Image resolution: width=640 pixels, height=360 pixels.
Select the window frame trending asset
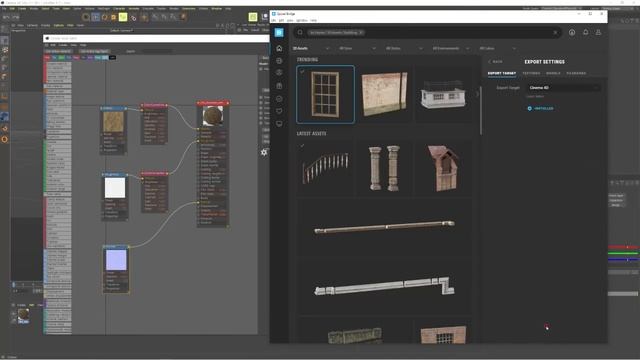325,94
